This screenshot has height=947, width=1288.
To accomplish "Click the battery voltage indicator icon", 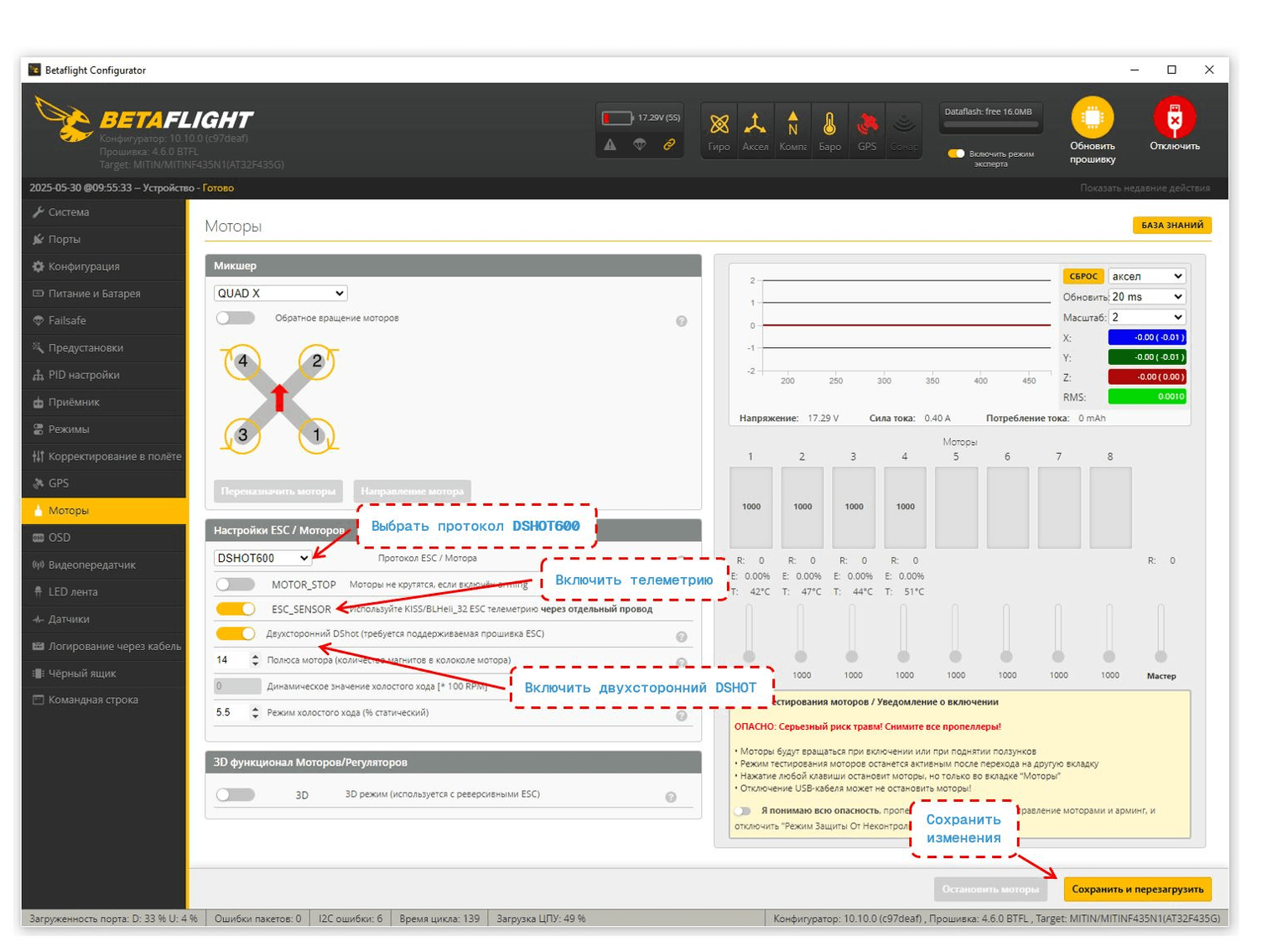I will [617, 118].
